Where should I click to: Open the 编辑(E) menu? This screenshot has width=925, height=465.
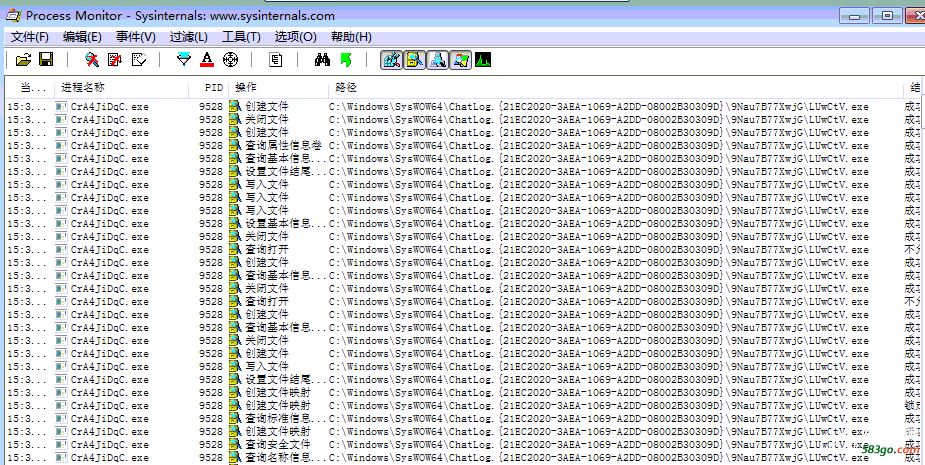[x=83, y=37]
